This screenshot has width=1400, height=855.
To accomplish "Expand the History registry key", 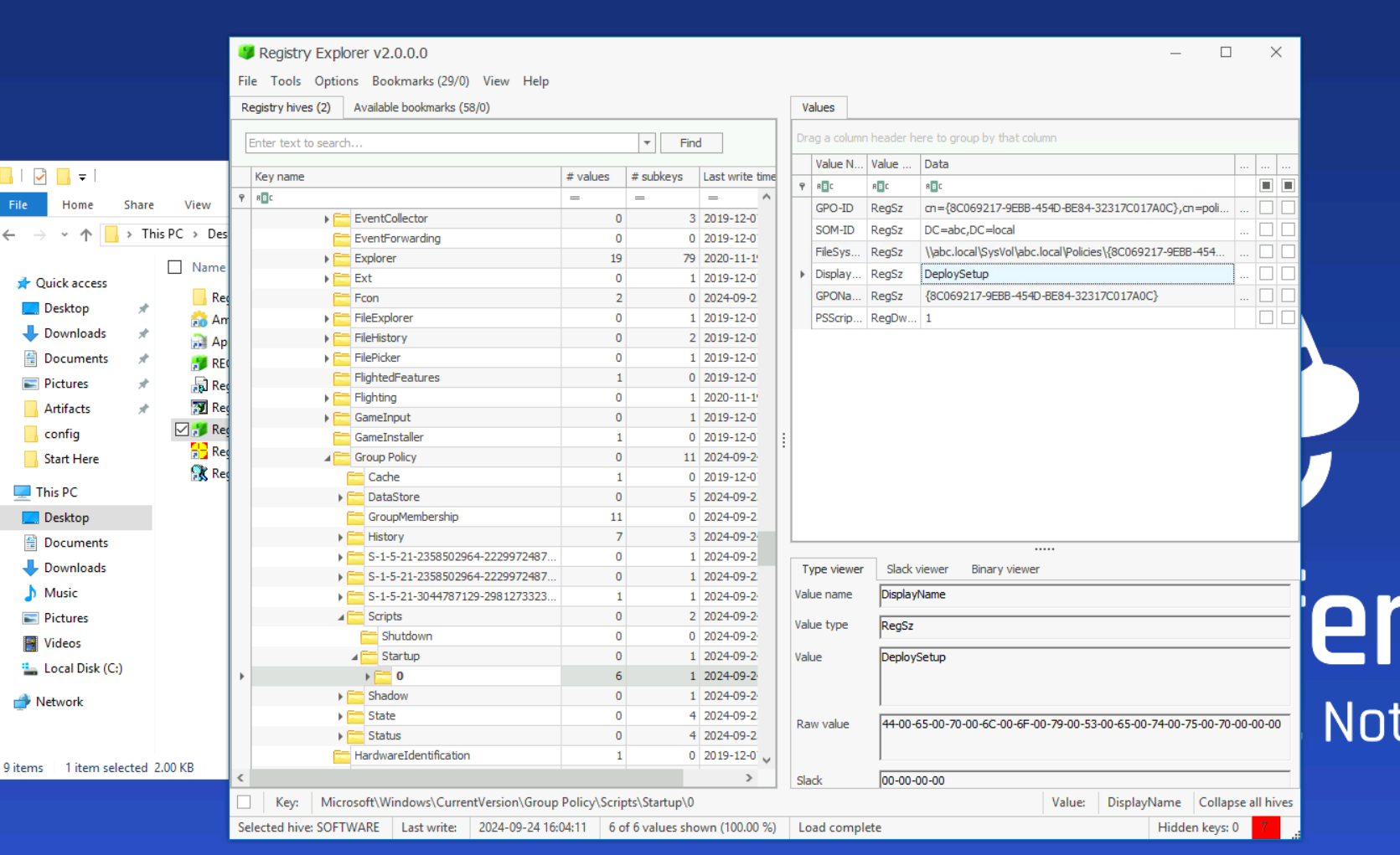I will coord(341,538).
